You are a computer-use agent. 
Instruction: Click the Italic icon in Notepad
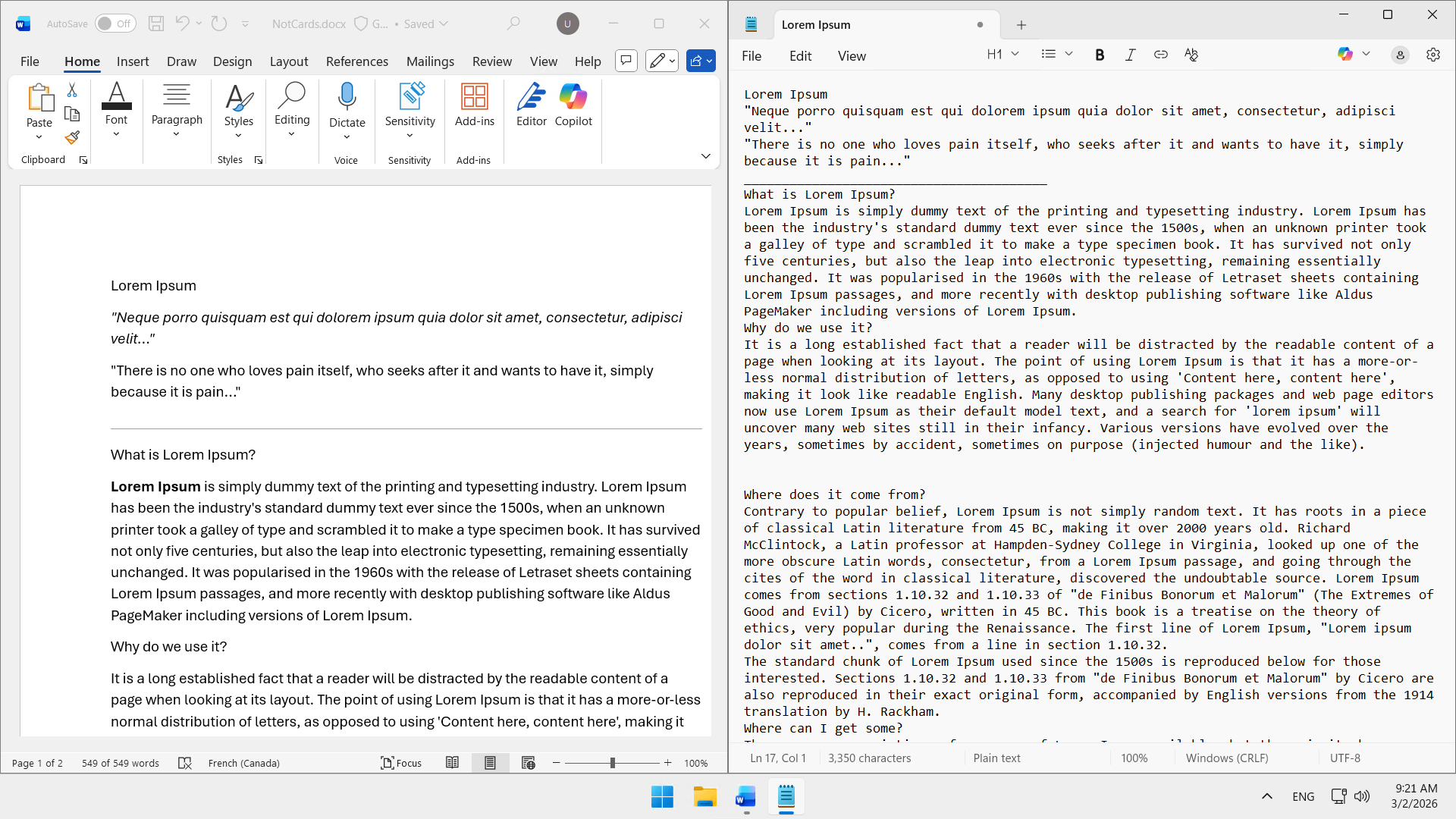(1130, 55)
